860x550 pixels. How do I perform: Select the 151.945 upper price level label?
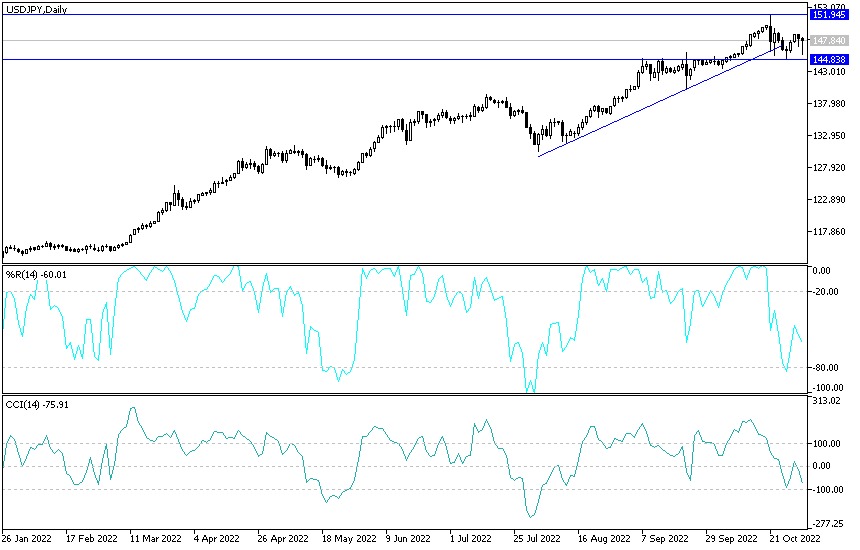click(x=829, y=14)
